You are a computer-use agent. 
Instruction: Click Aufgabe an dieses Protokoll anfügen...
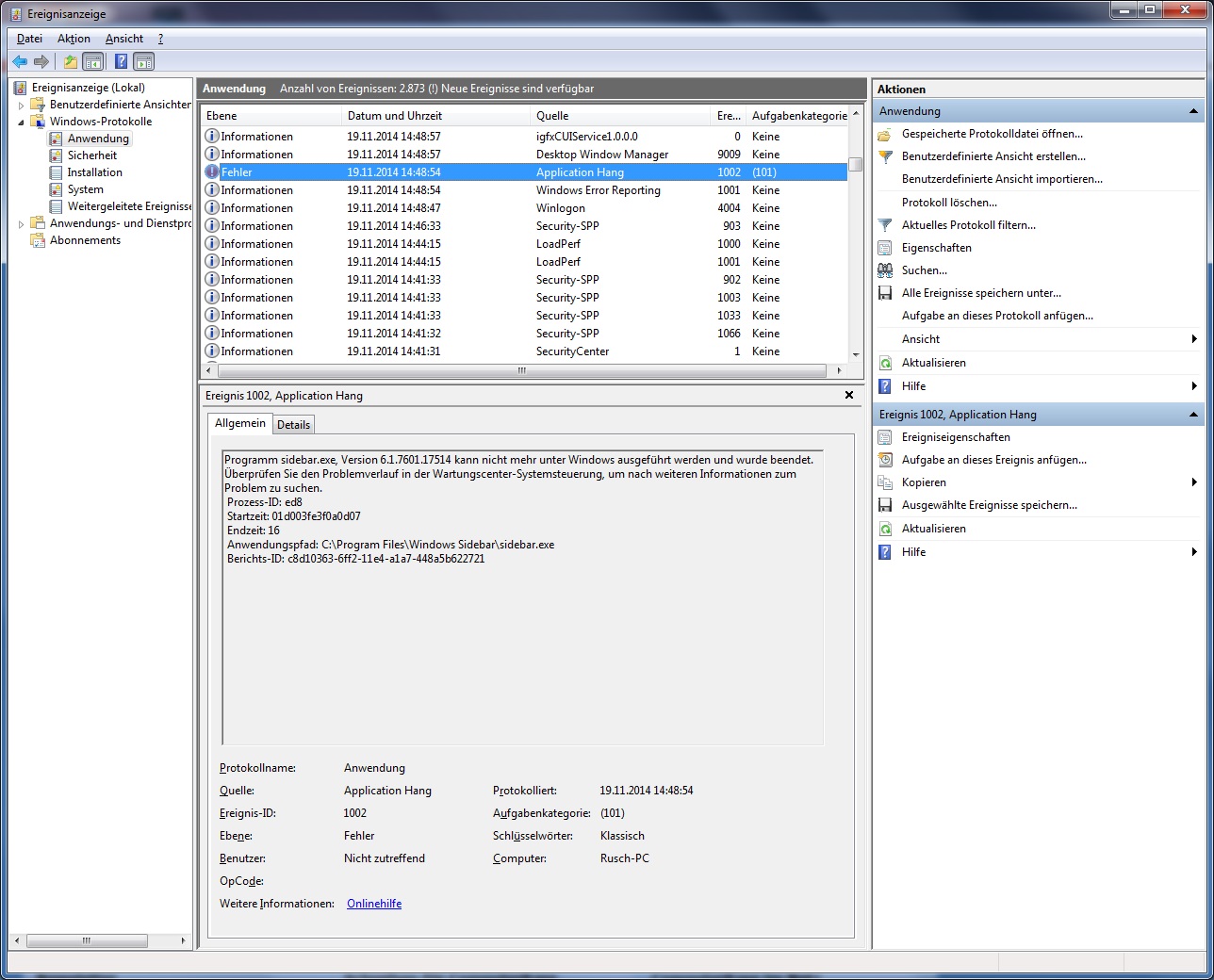pyautogui.click(x=997, y=316)
